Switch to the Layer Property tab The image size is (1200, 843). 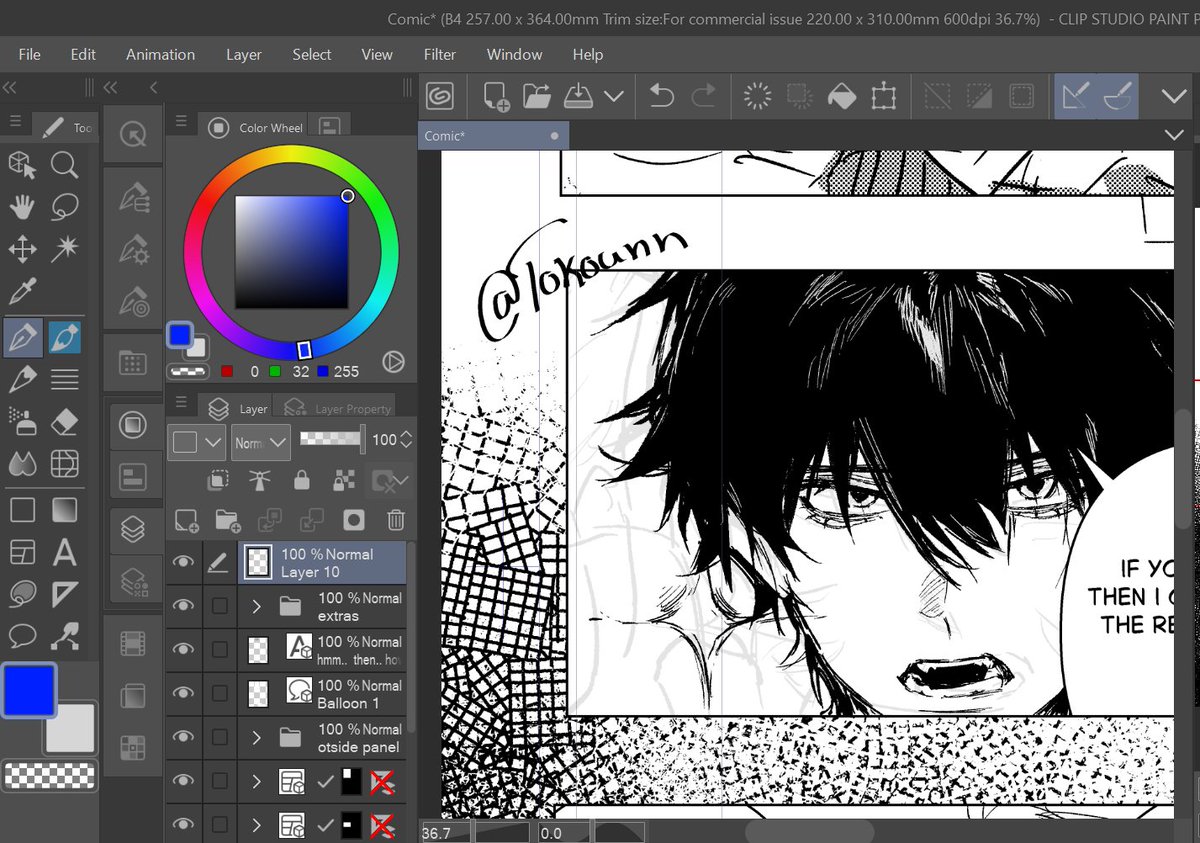[338, 408]
